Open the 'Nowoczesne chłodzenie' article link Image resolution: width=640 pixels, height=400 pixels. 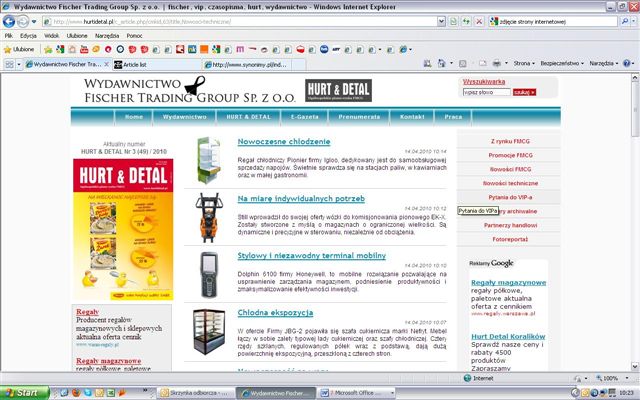point(284,142)
